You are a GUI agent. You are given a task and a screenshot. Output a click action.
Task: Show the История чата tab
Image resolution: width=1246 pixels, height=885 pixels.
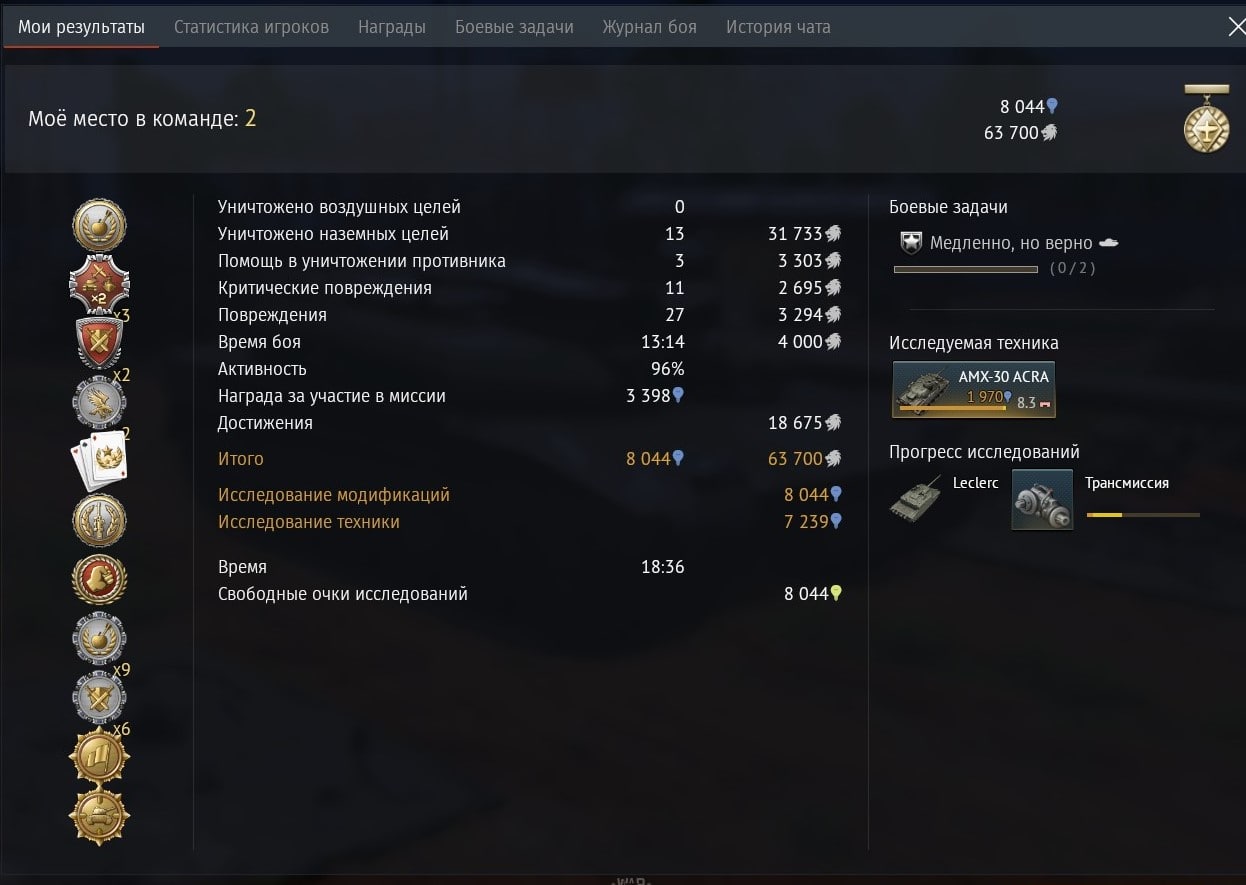point(778,27)
